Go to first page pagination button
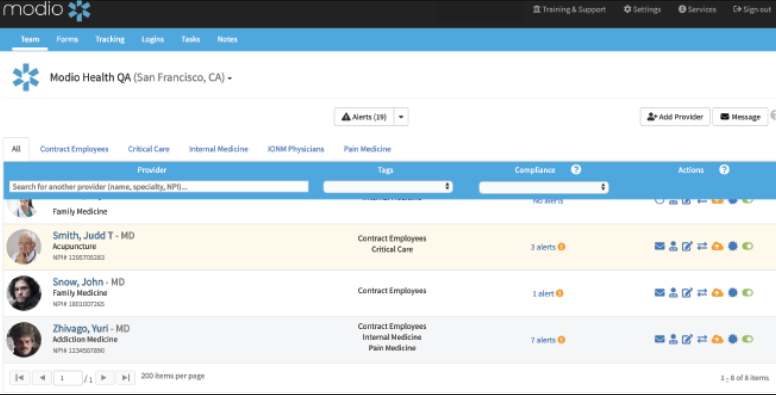776x395 pixels. (20, 378)
